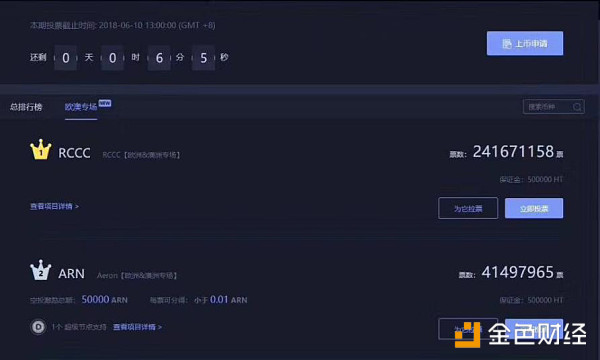
Task: Click RCCC deposit 500000 HT text
Action: [x=531, y=179]
